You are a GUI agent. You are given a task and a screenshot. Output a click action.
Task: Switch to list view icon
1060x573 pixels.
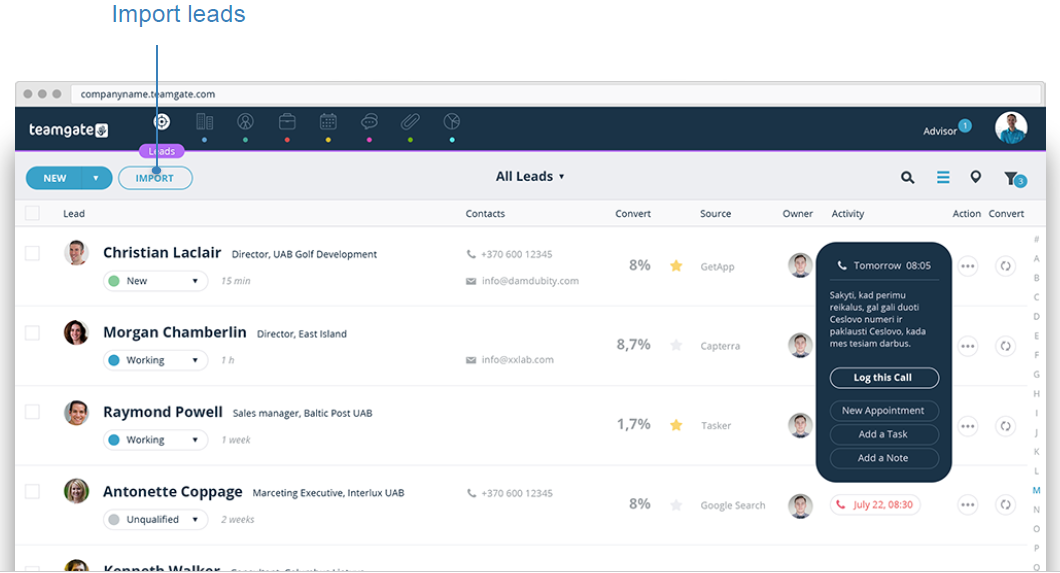(943, 177)
